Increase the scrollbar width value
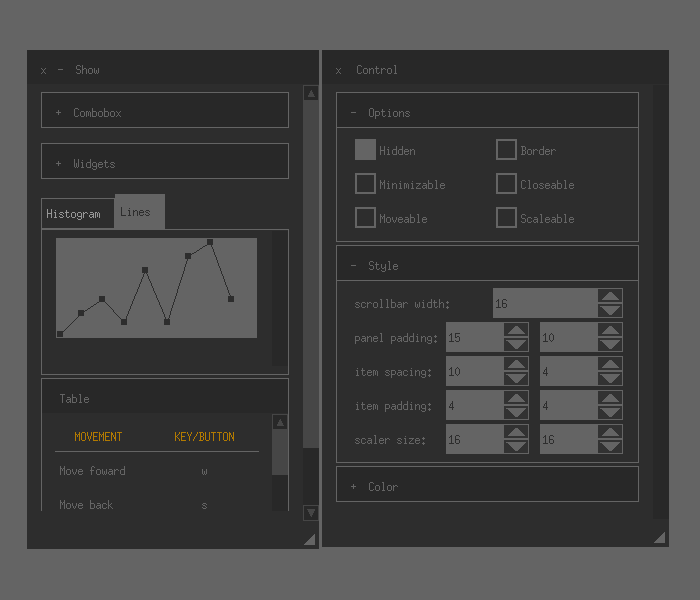 610,296
